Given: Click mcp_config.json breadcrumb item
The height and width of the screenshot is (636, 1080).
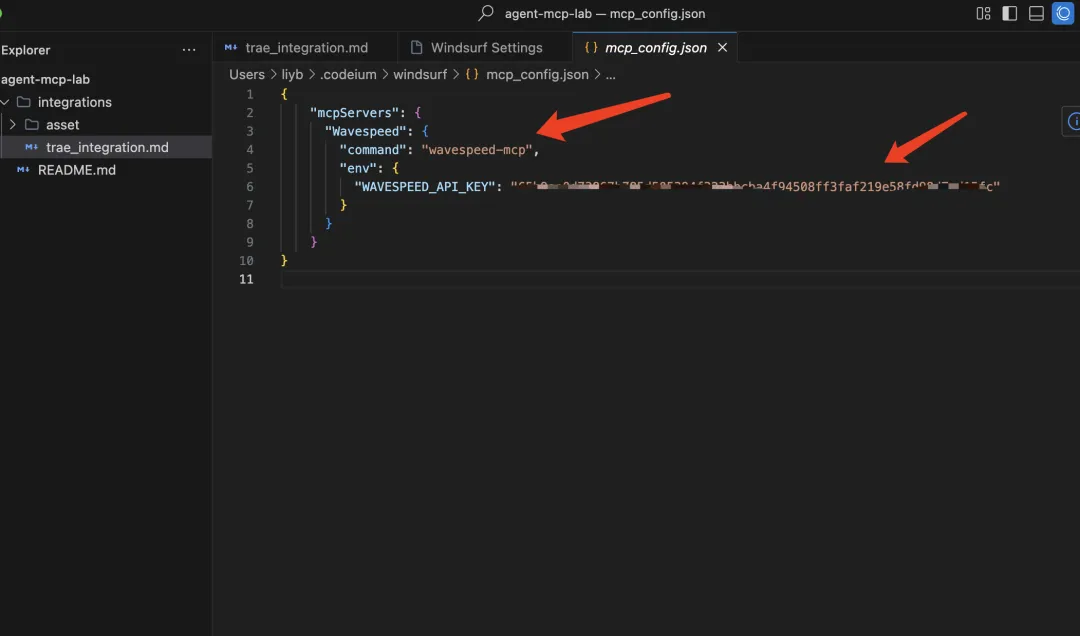Looking at the screenshot, I should point(537,74).
